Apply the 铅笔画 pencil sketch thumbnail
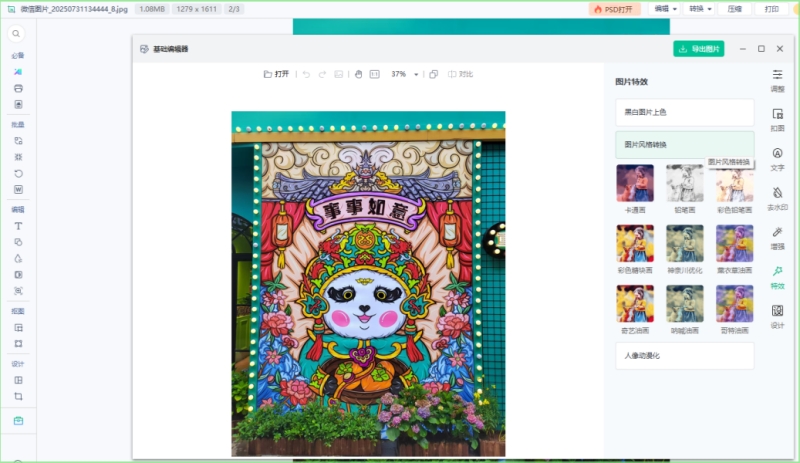 coord(685,183)
